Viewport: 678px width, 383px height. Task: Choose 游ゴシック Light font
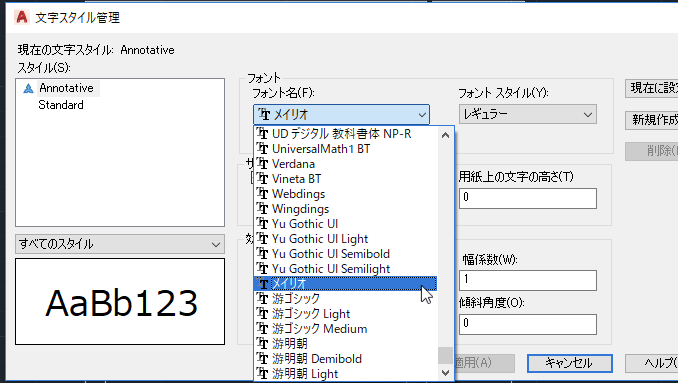[345, 314]
